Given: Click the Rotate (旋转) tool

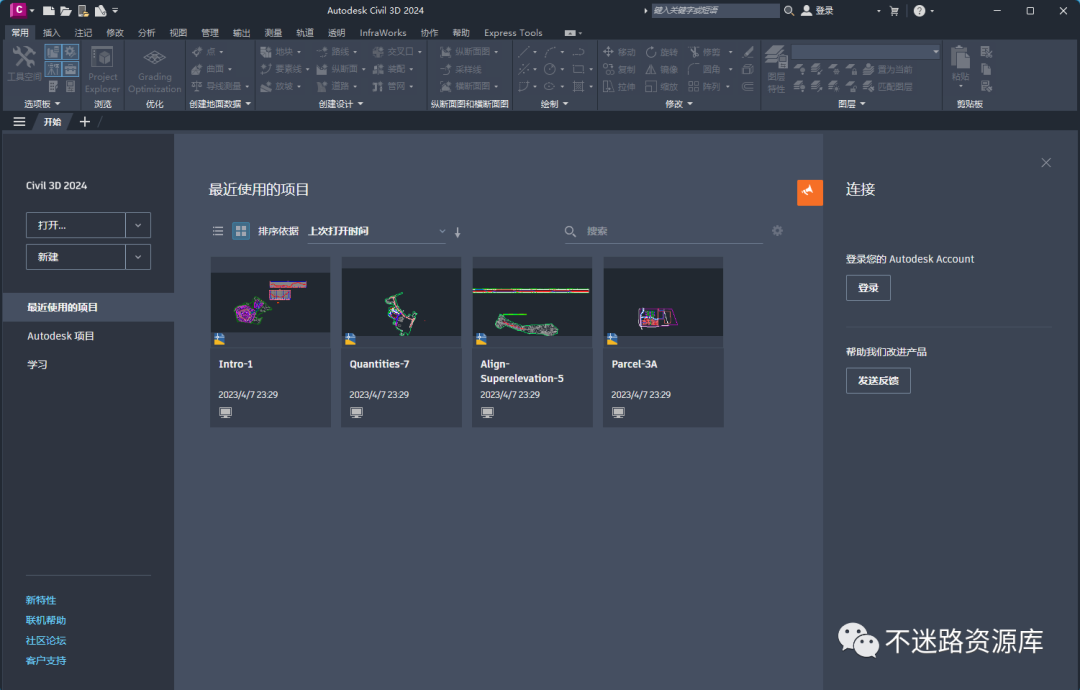Looking at the screenshot, I should 661,52.
